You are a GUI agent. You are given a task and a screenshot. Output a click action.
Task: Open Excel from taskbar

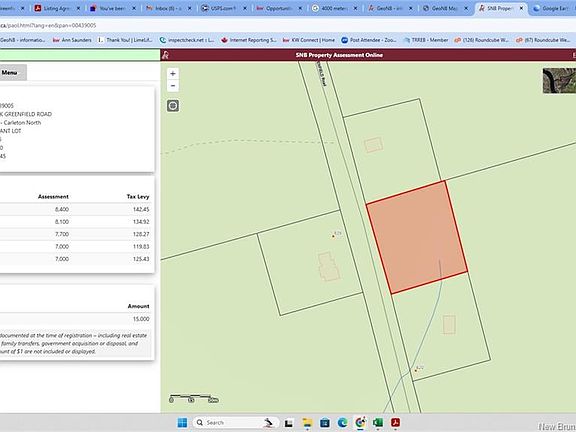(x=378, y=423)
